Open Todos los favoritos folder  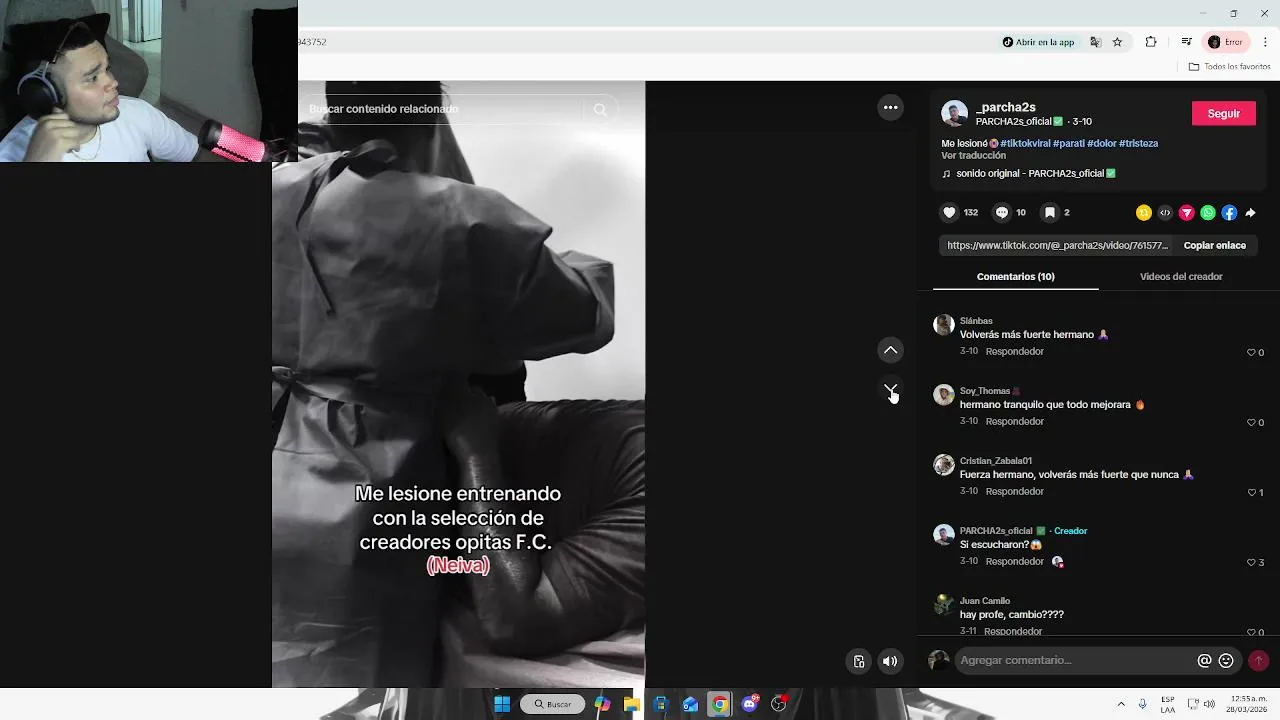click(x=1230, y=67)
